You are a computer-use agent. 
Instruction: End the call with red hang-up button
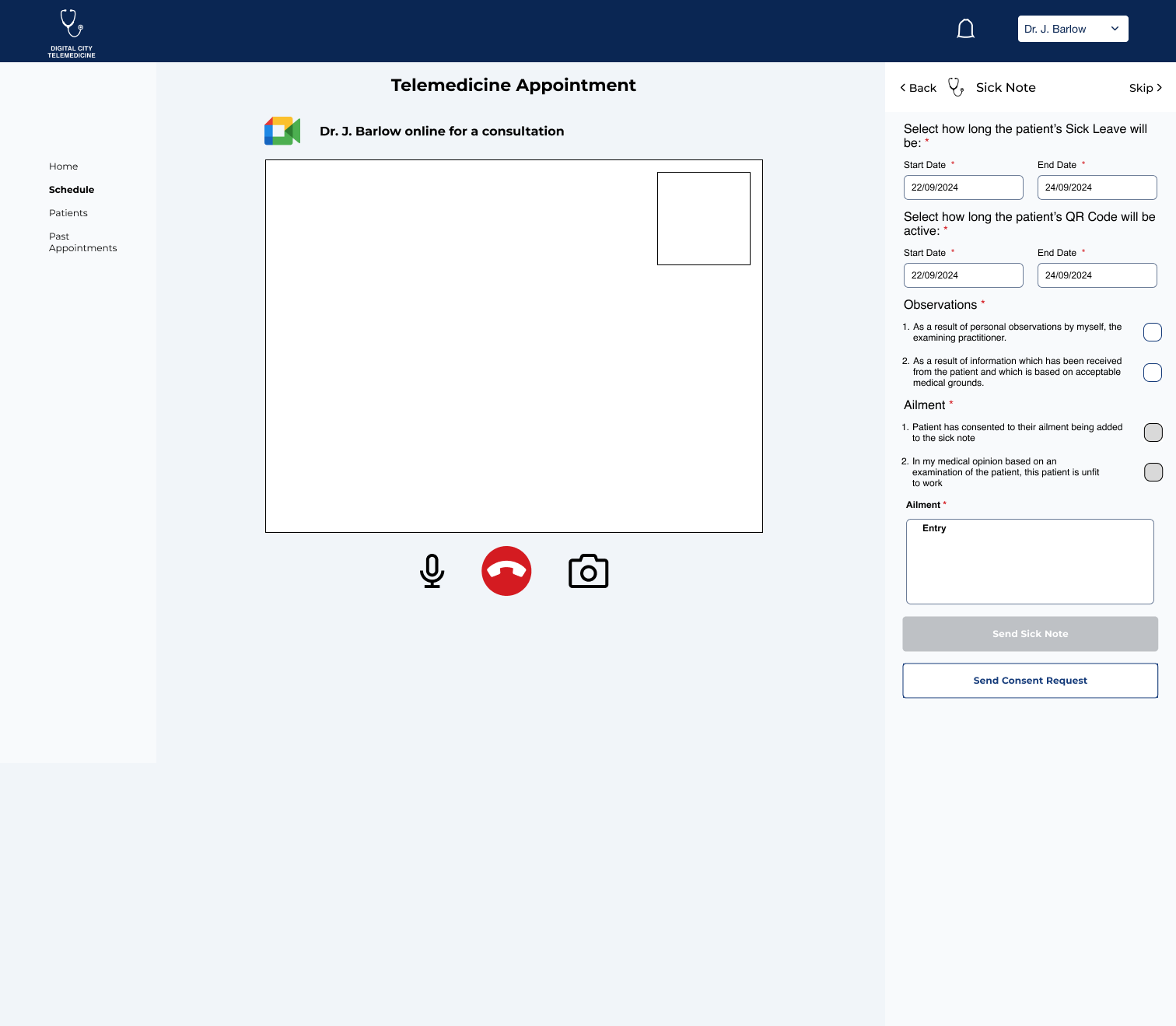click(506, 571)
